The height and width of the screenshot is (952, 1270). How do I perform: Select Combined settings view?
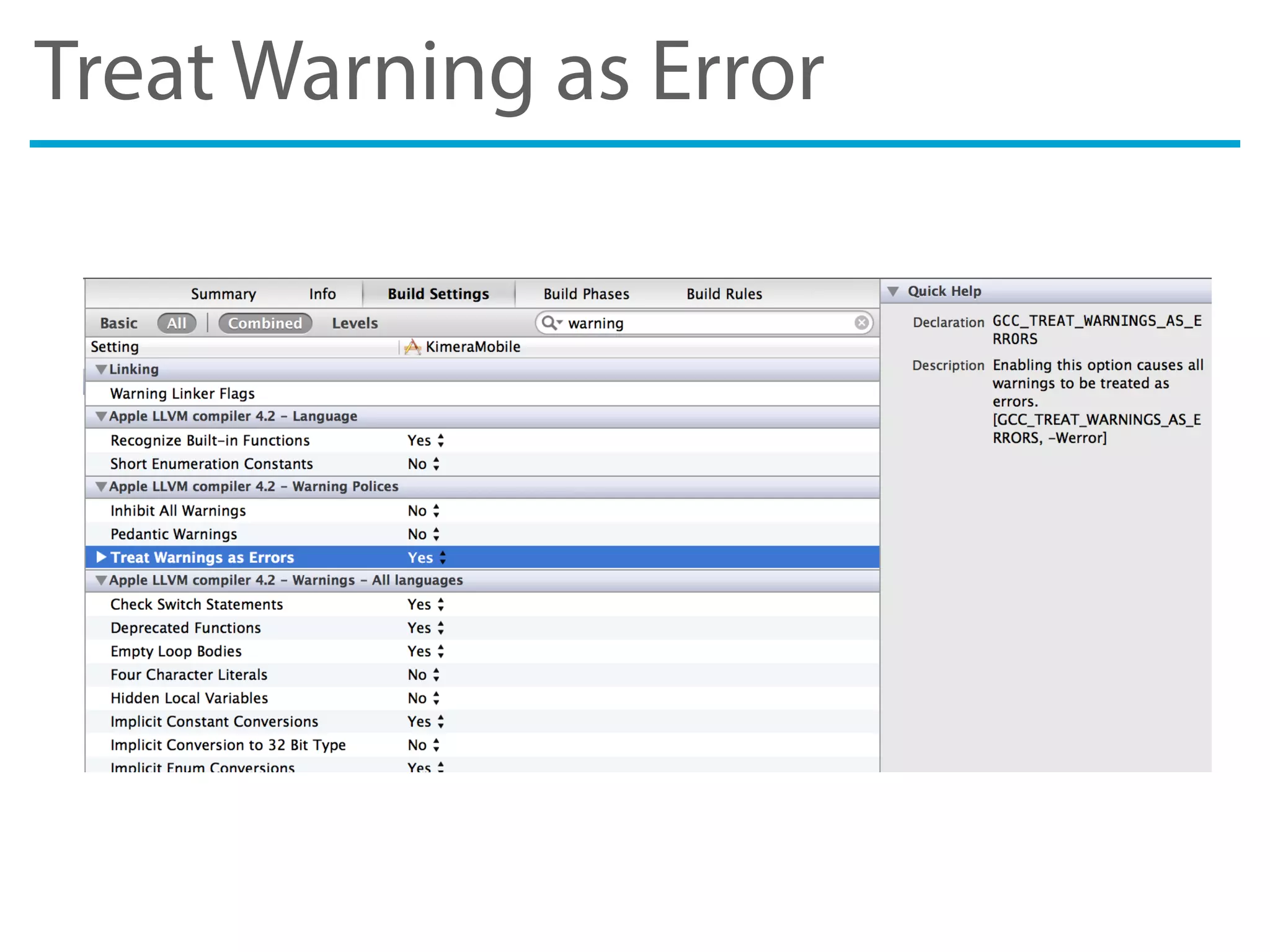(265, 323)
